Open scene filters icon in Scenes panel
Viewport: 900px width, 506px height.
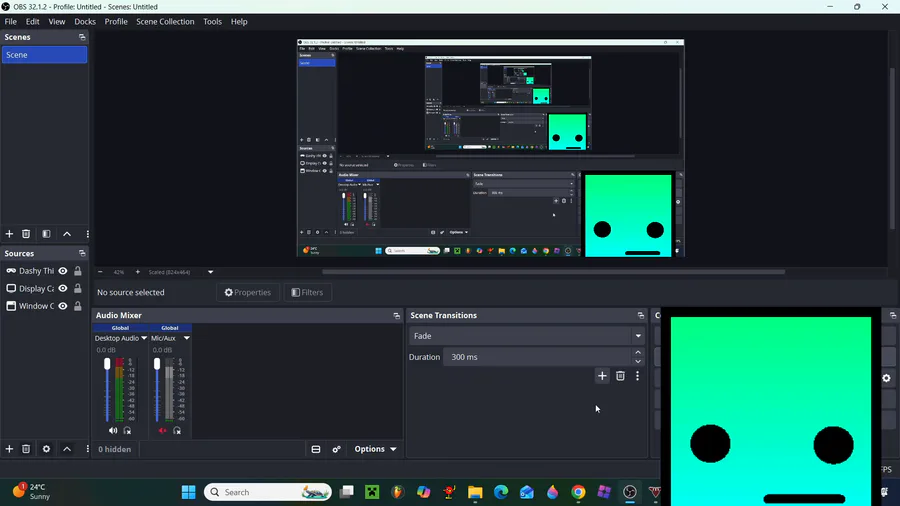pos(46,234)
